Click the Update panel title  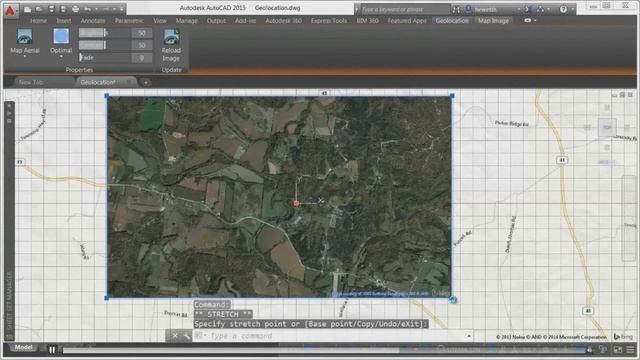[171, 70]
